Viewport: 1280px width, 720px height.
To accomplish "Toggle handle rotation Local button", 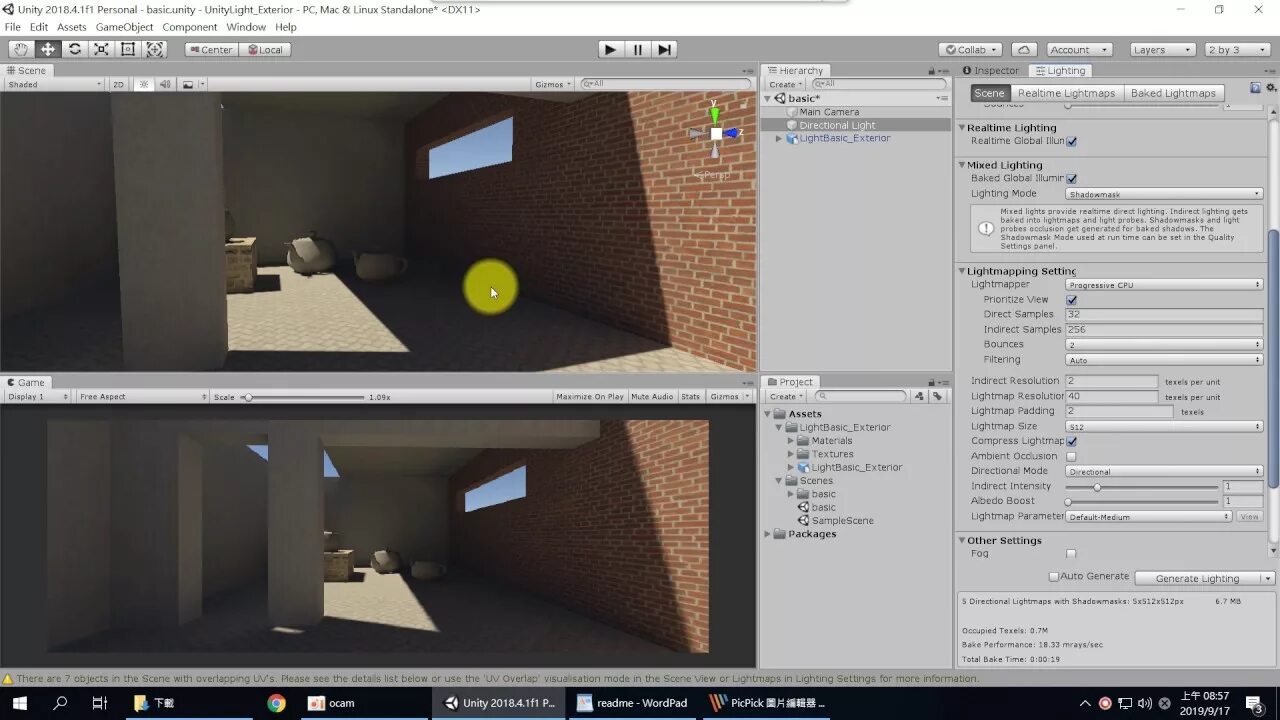I will pos(264,49).
